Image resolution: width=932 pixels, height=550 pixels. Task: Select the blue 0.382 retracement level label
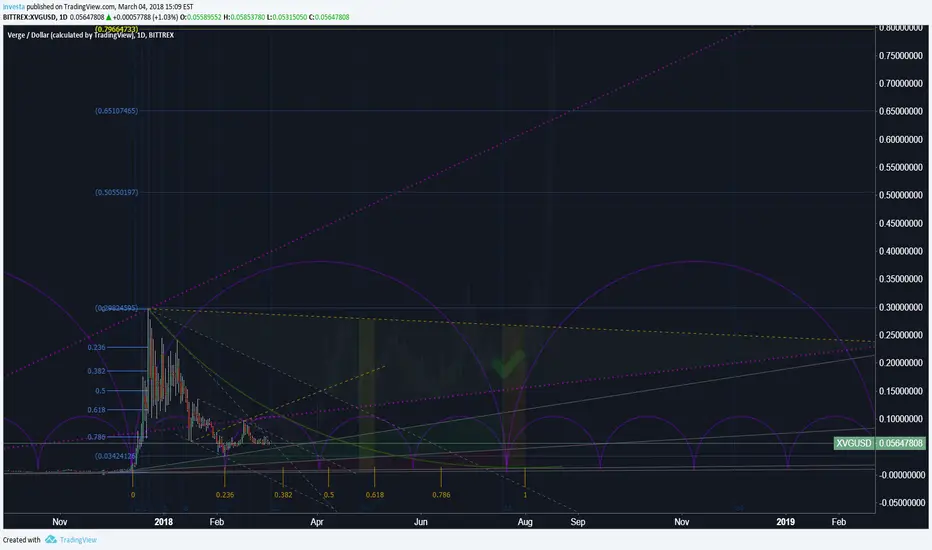pos(96,371)
